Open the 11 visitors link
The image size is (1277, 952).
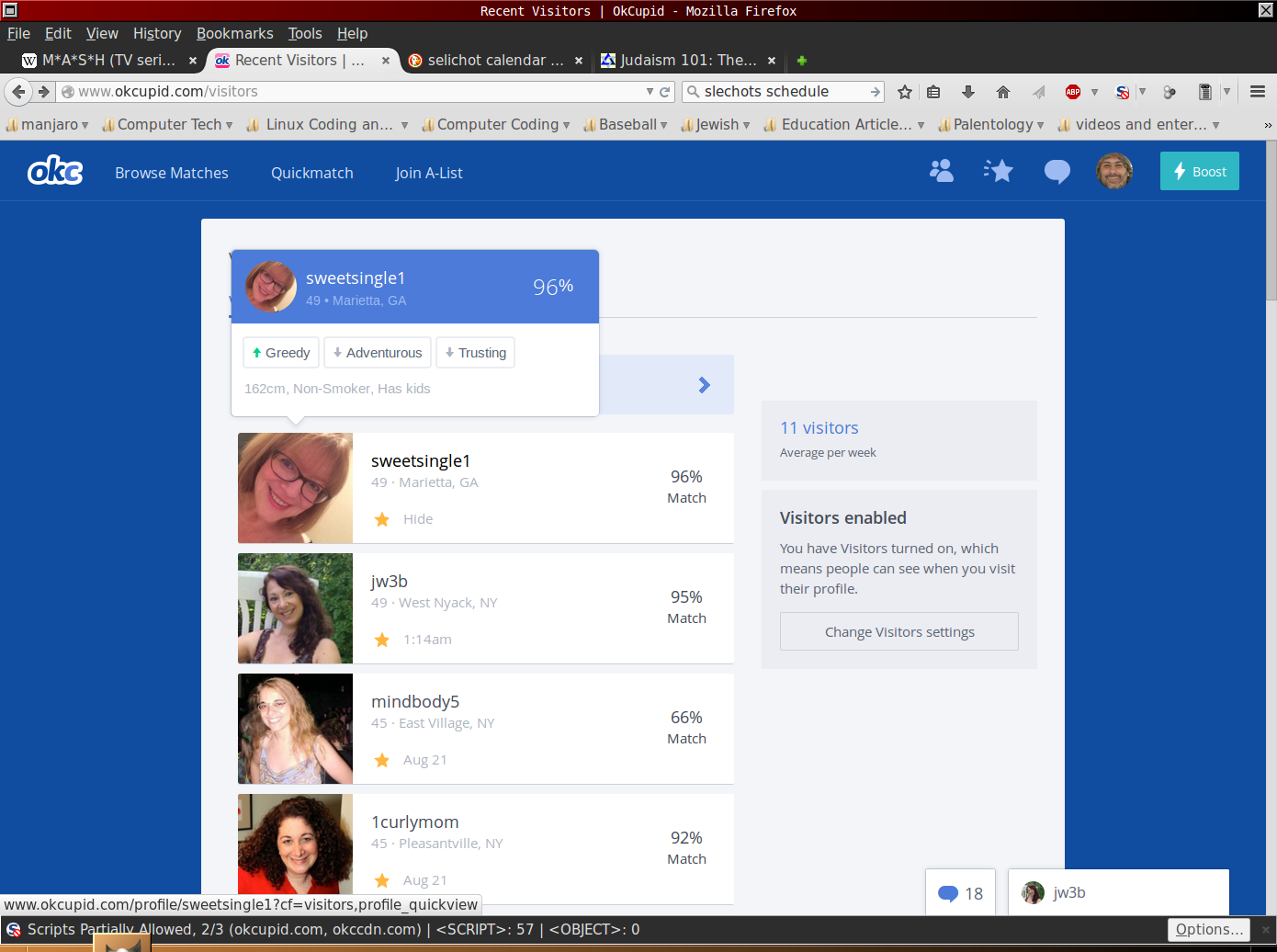tap(819, 428)
